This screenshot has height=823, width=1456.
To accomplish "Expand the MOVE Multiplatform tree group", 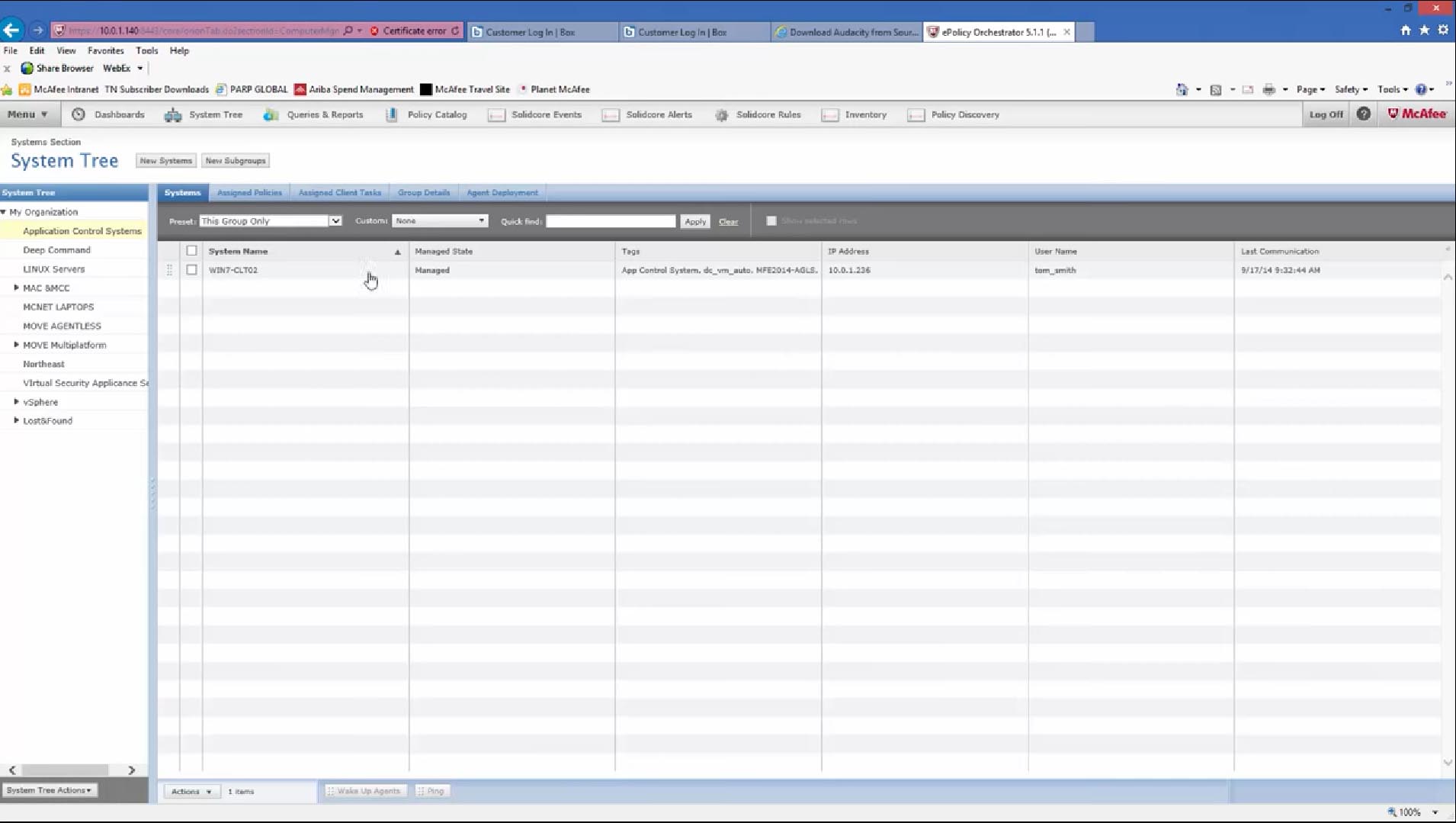I will point(16,345).
